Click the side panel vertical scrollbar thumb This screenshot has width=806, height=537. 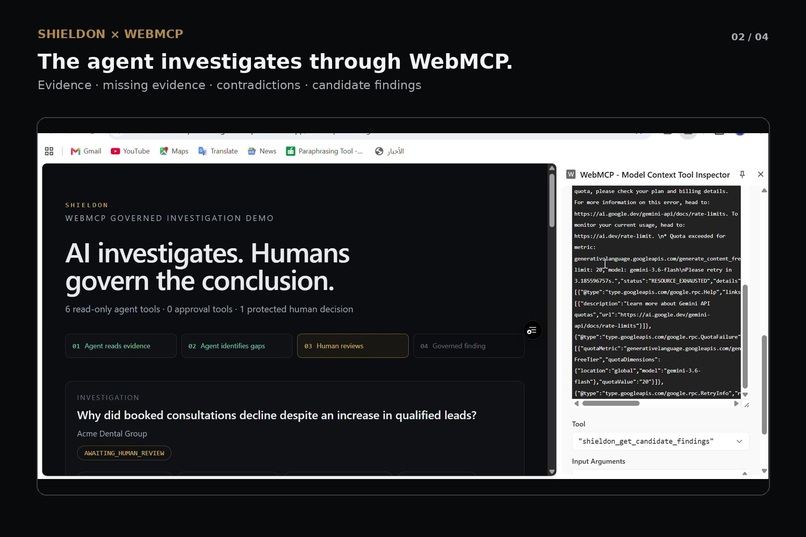764,384
